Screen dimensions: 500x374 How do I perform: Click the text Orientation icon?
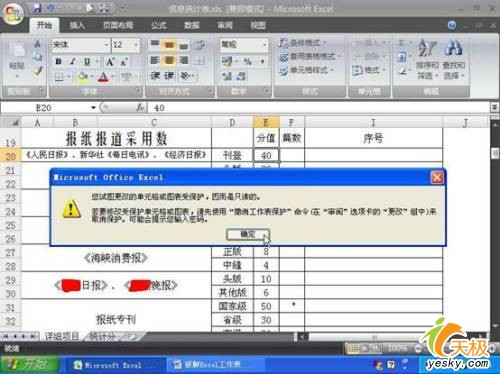pos(185,76)
